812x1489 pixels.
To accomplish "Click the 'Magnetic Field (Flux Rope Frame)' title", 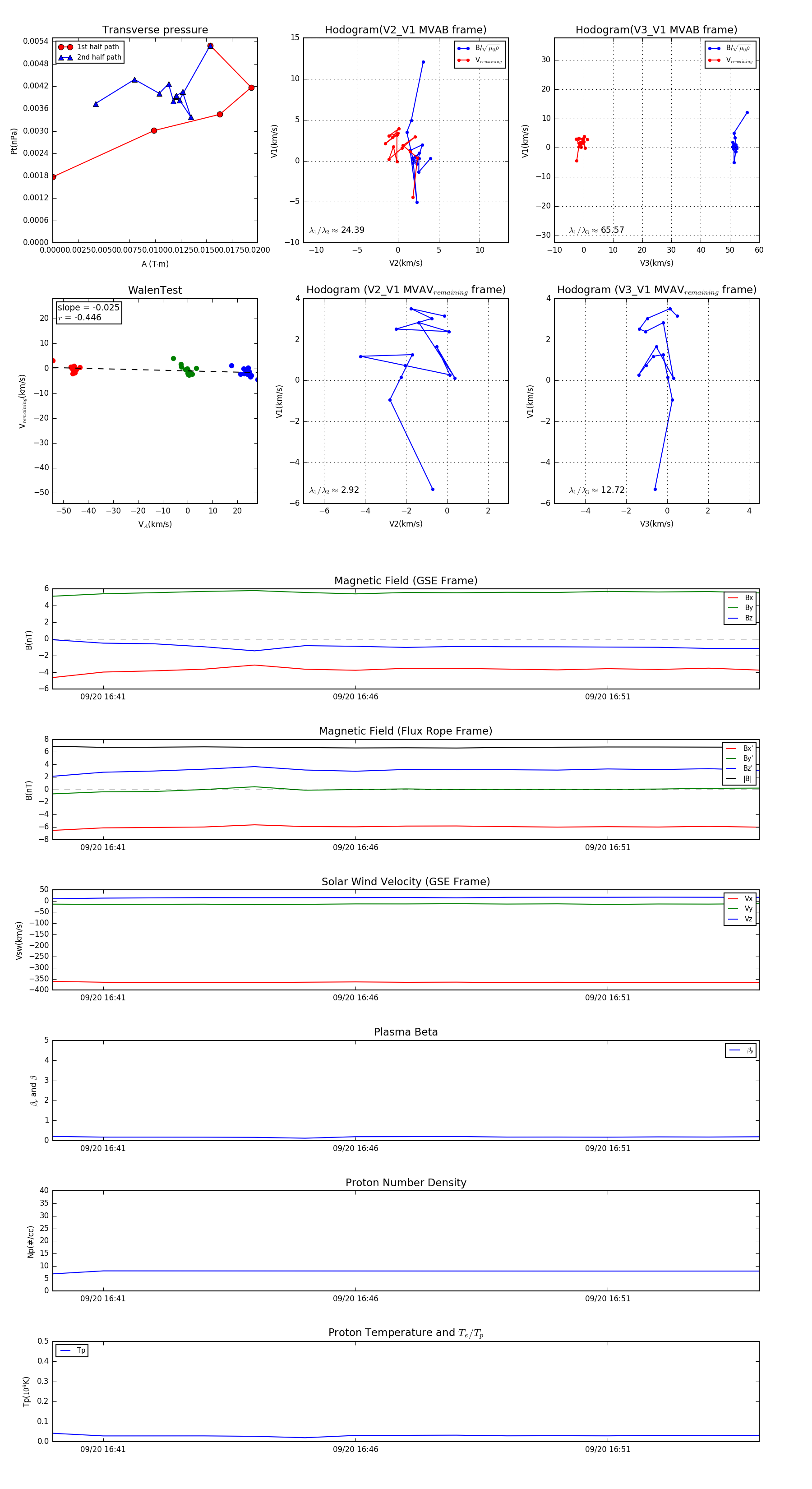I will click(406, 731).
